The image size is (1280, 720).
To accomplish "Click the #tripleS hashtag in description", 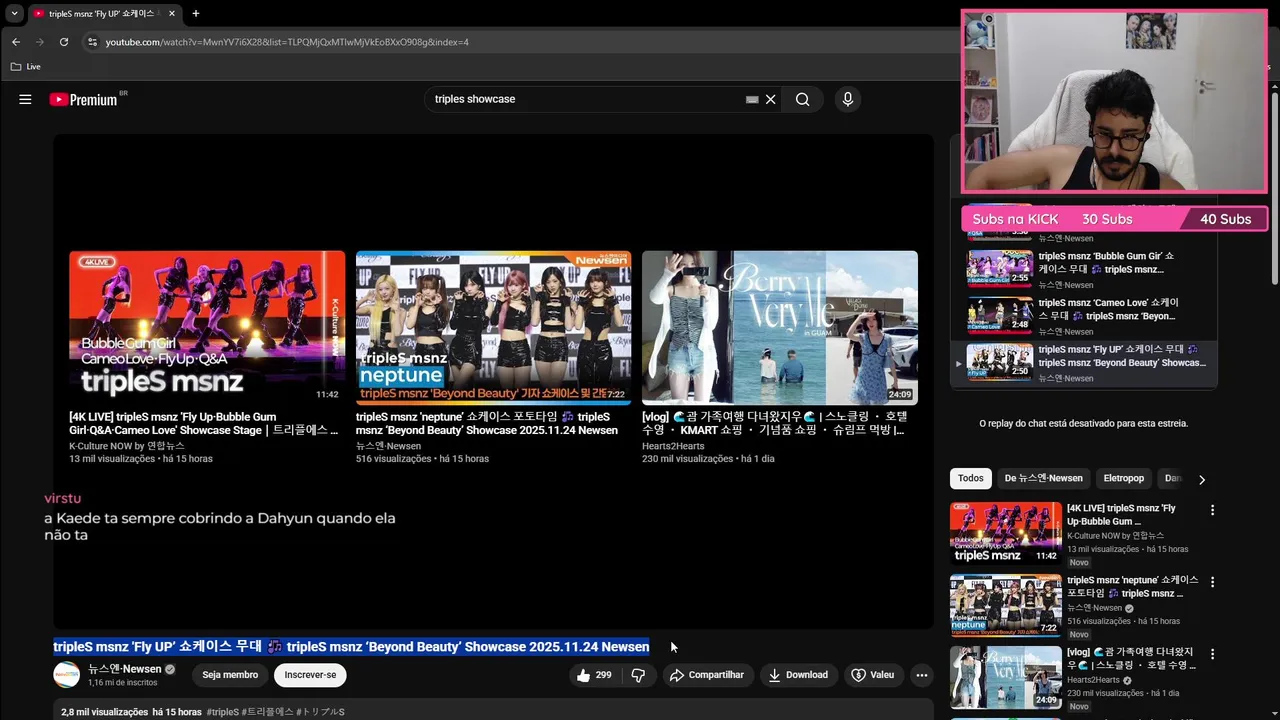I will pyautogui.click(x=222, y=712).
